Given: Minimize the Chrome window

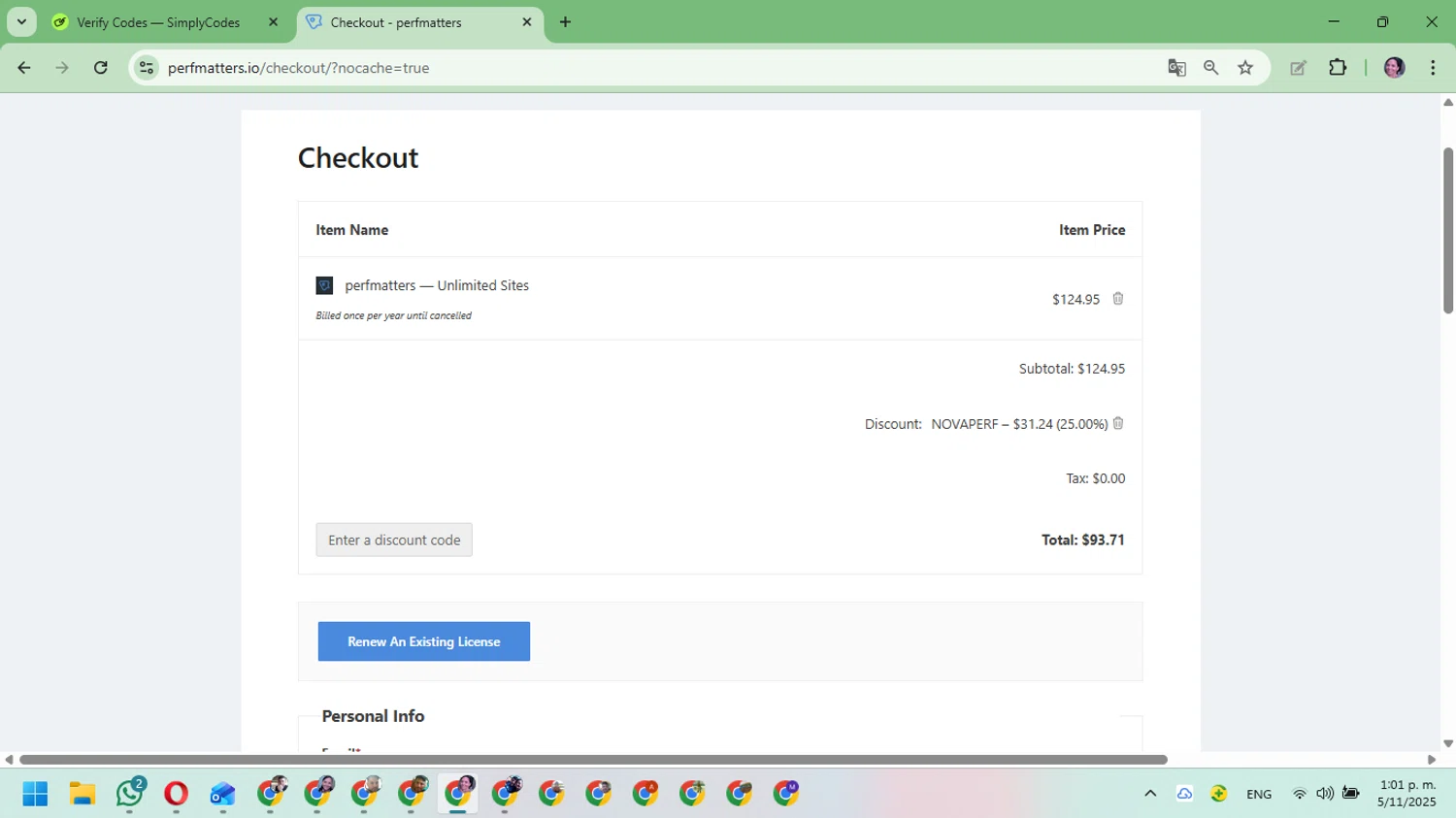Looking at the screenshot, I should [1334, 22].
